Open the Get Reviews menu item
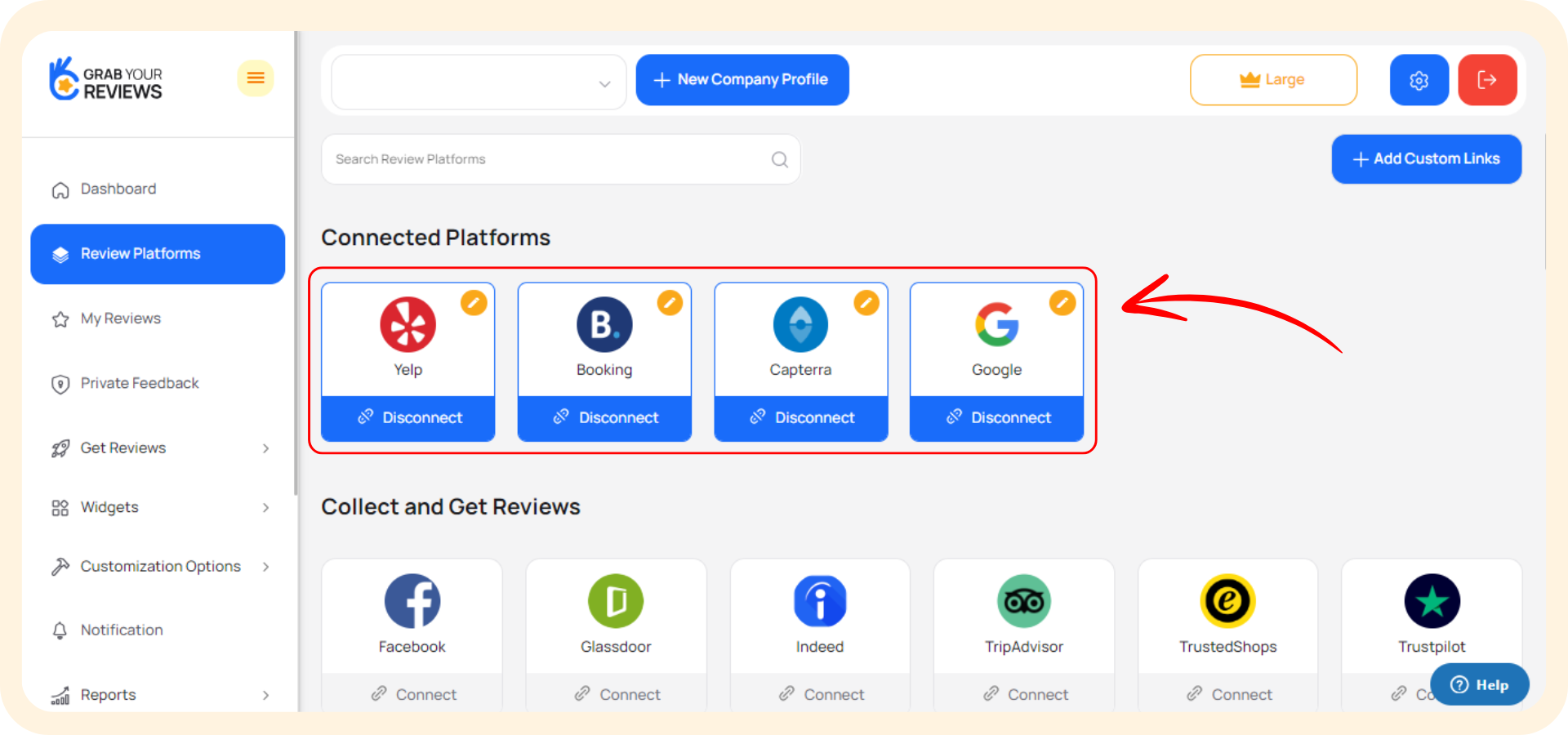Image resolution: width=1568 pixels, height=735 pixels. coord(158,448)
